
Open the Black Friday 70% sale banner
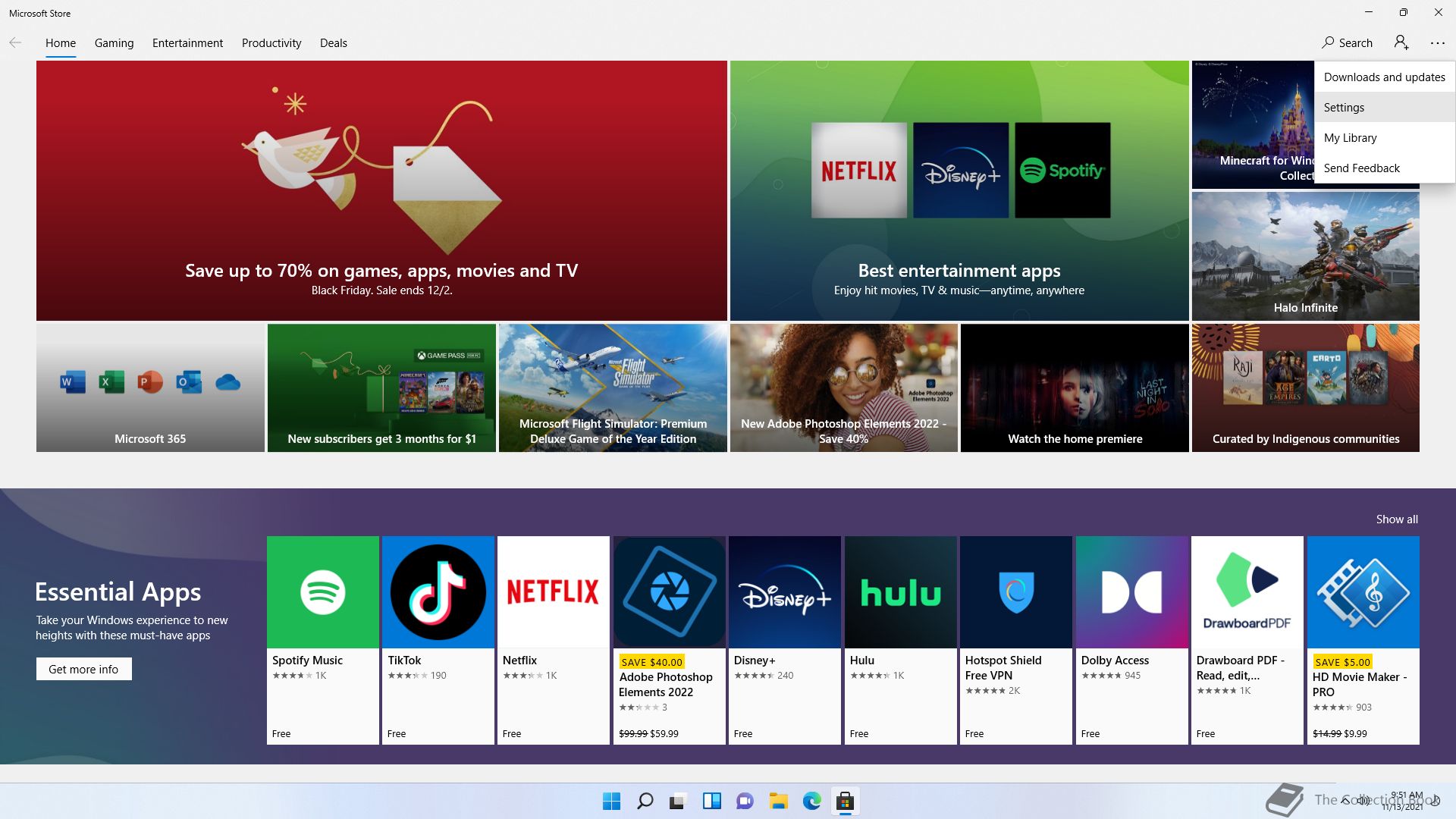click(381, 190)
